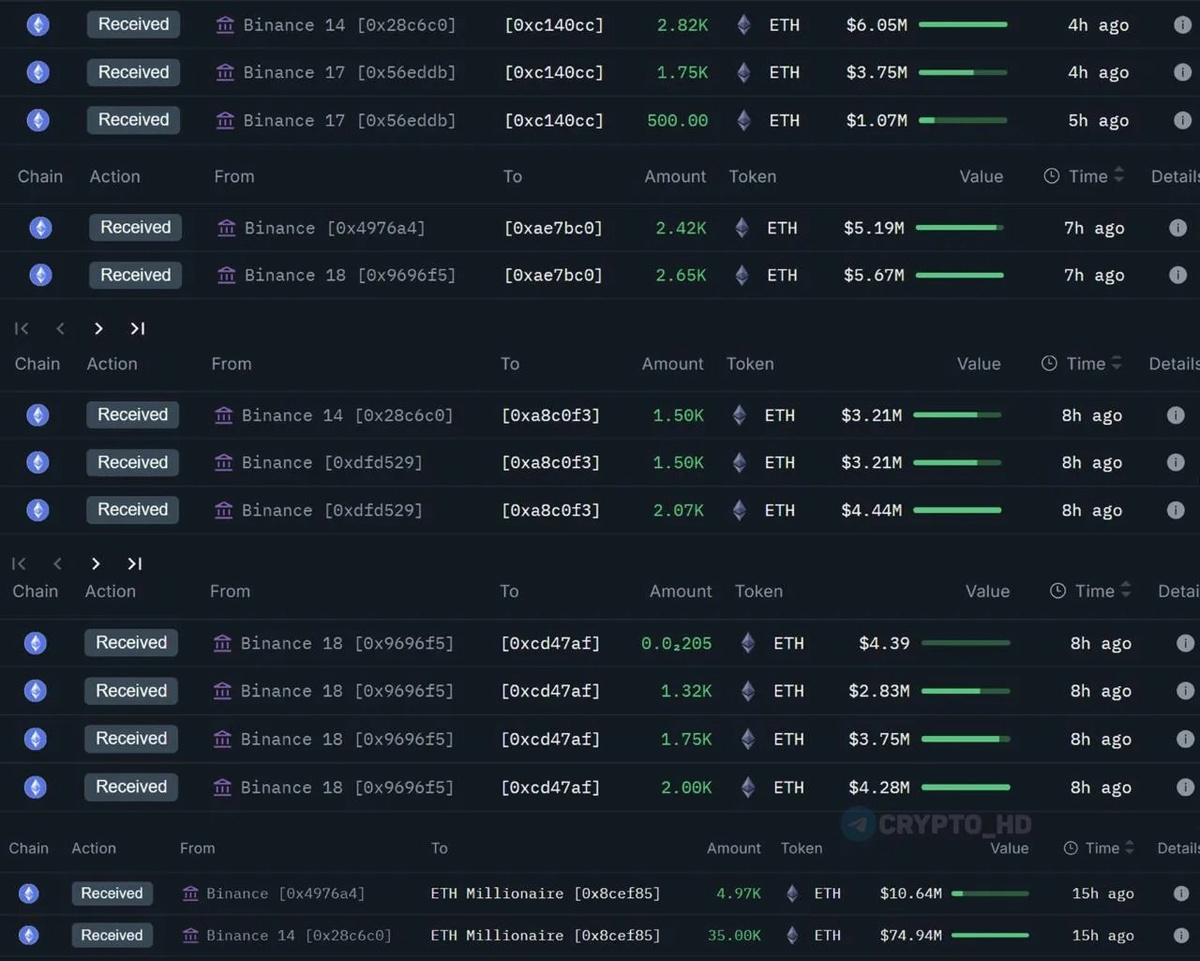Click Received badge on the $5.19M row
The height and width of the screenshot is (961, 1200).
(x=135, y=227)
